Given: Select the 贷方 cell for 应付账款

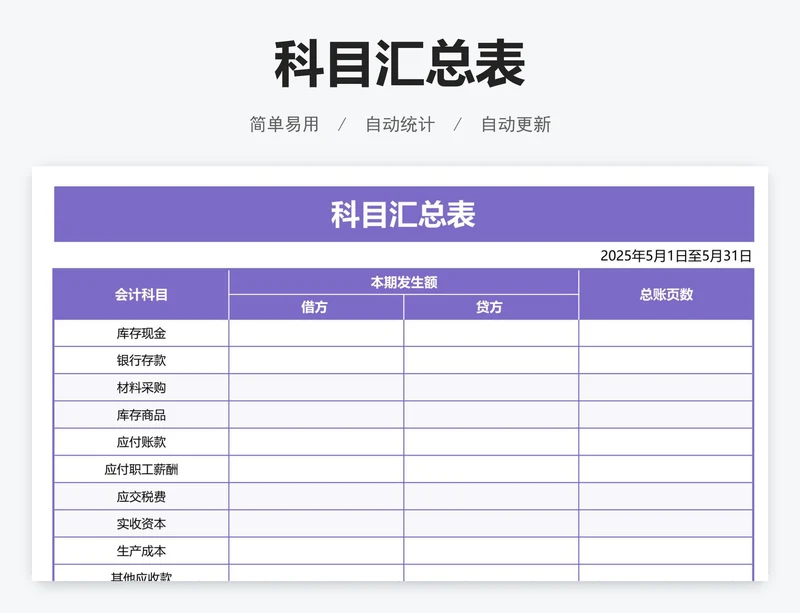Looking at the screenshot, I should 491,442.
